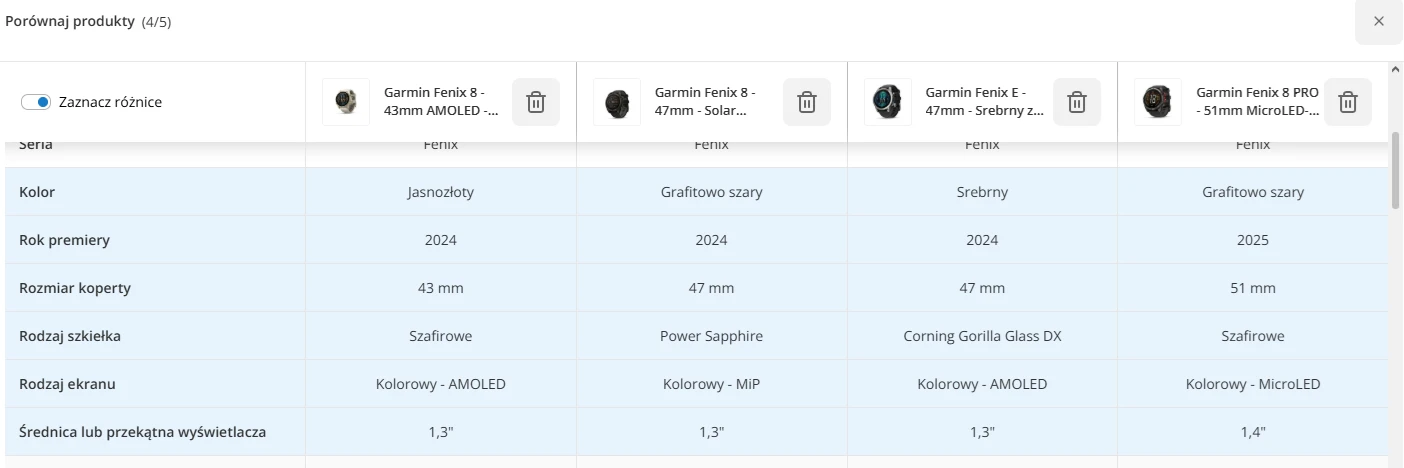
Task: Open Garmin Fenix 8 47mm Solar thumbnail
Action: pyautogui.click(x=617, y=102)
